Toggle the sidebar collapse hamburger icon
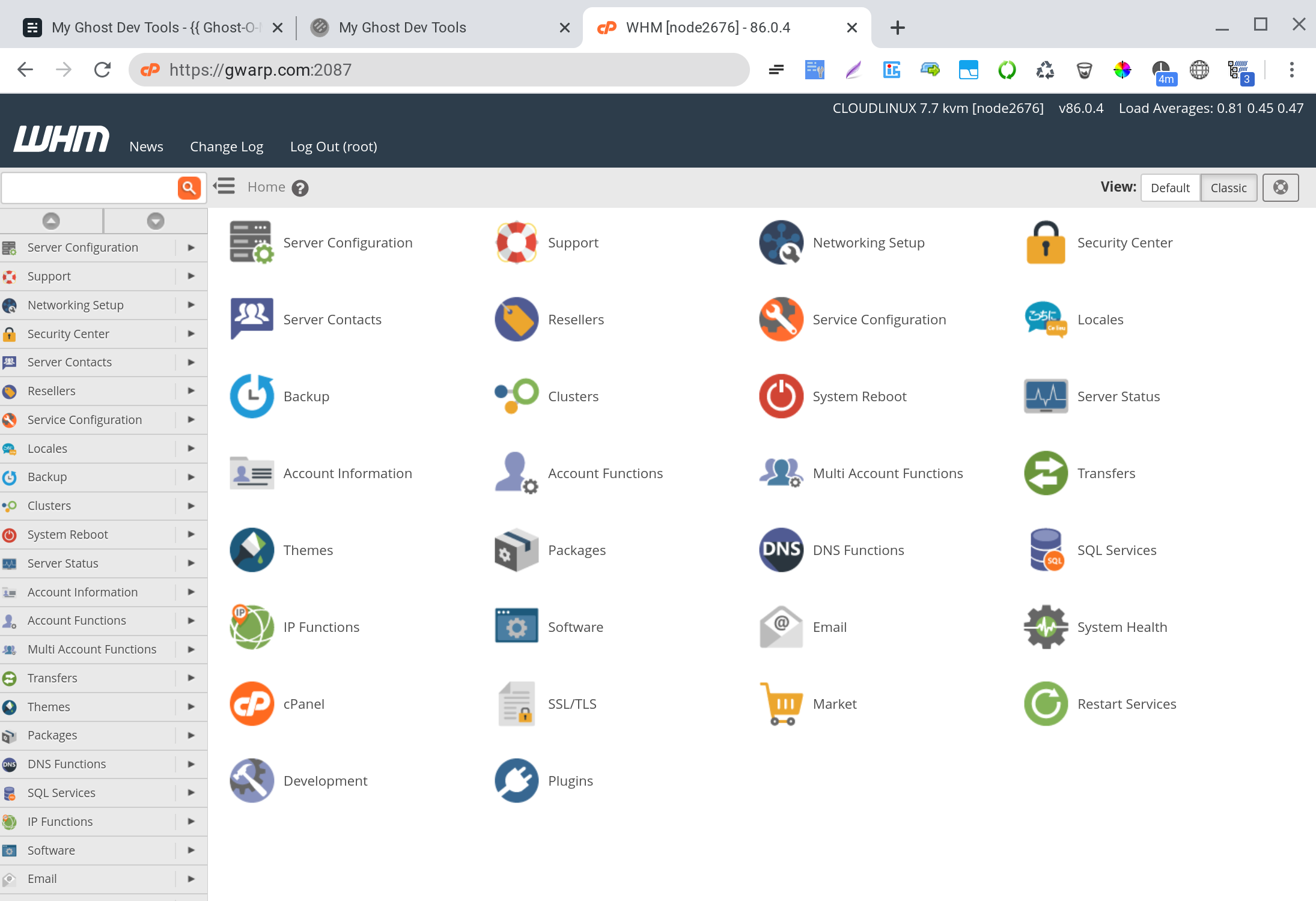Image resolution: width=1316 pixels, height=901 pixels. 224,187
